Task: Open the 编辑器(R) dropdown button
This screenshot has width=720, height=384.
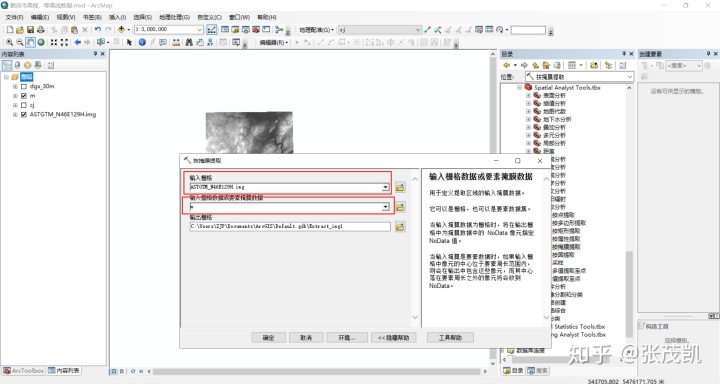Action: tap(274, 42)
